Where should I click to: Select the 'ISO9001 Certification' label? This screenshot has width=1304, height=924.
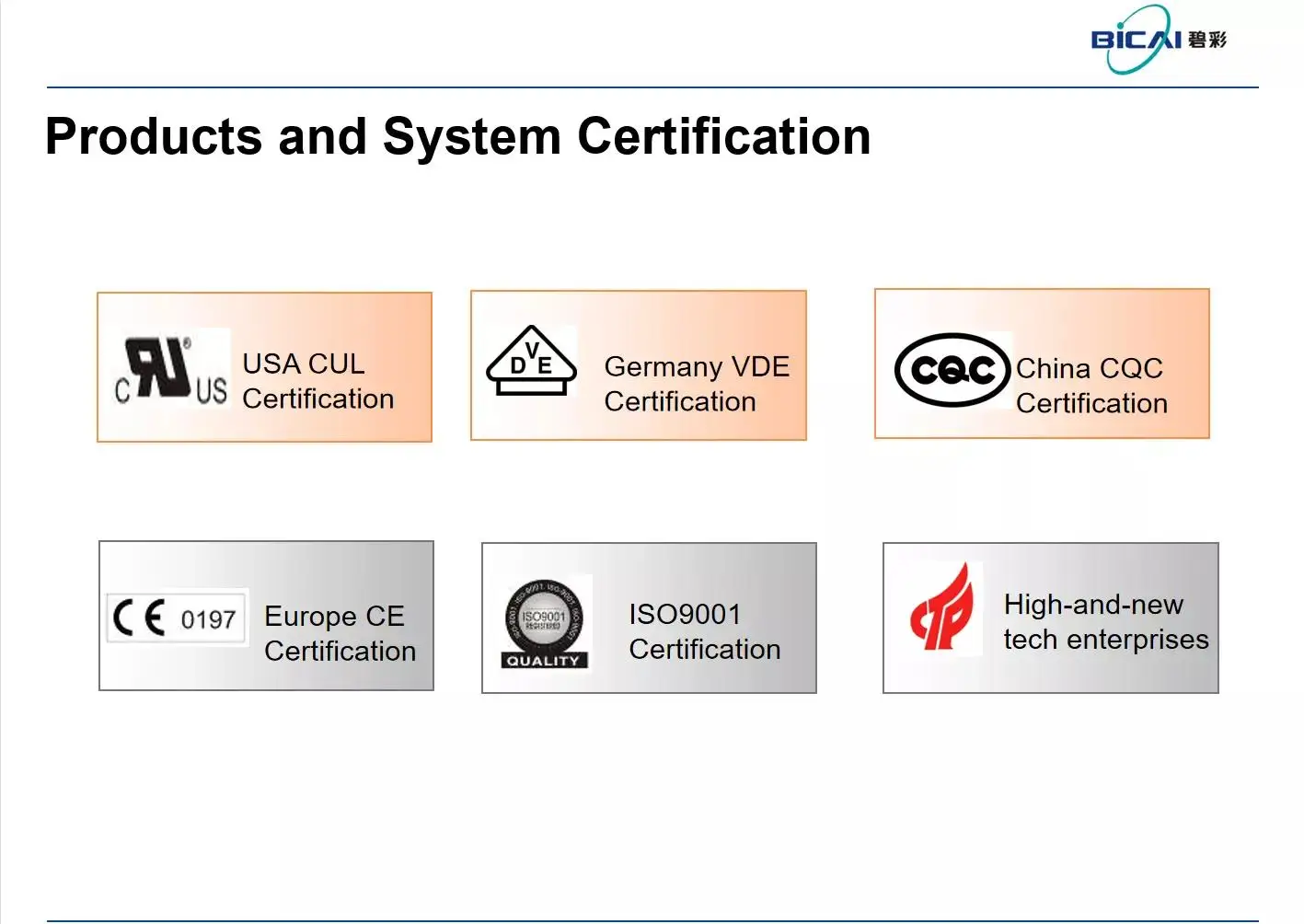[x=704, y=631]
